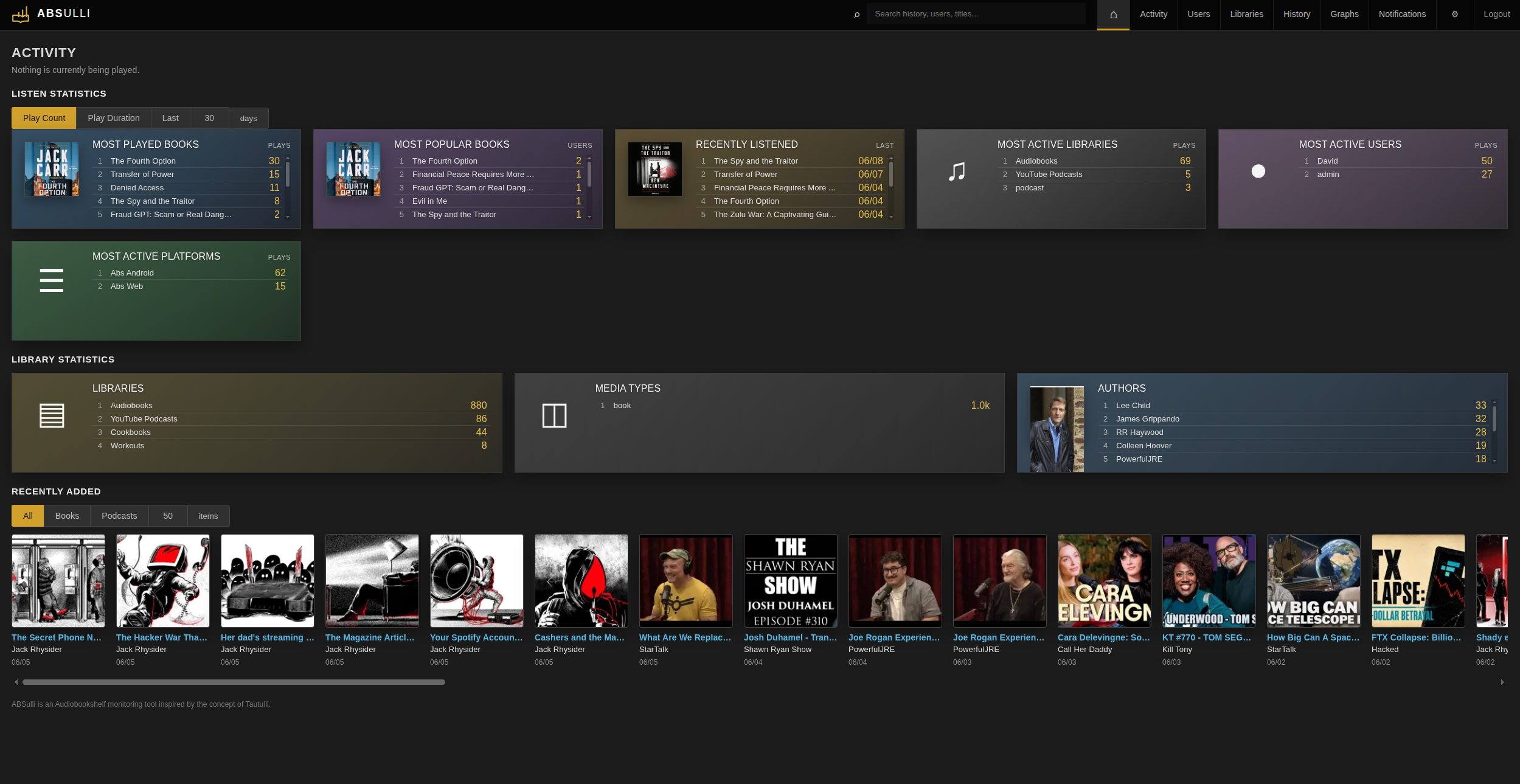Click the recently added list right scroll arrow
The height and width of the screenshot is (784, 1520).
coord(1502,682)
